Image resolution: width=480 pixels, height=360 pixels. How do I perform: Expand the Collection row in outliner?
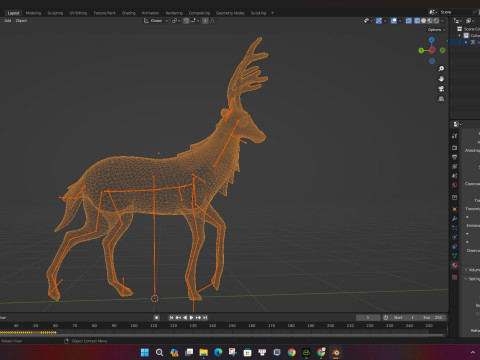[460, 35]
